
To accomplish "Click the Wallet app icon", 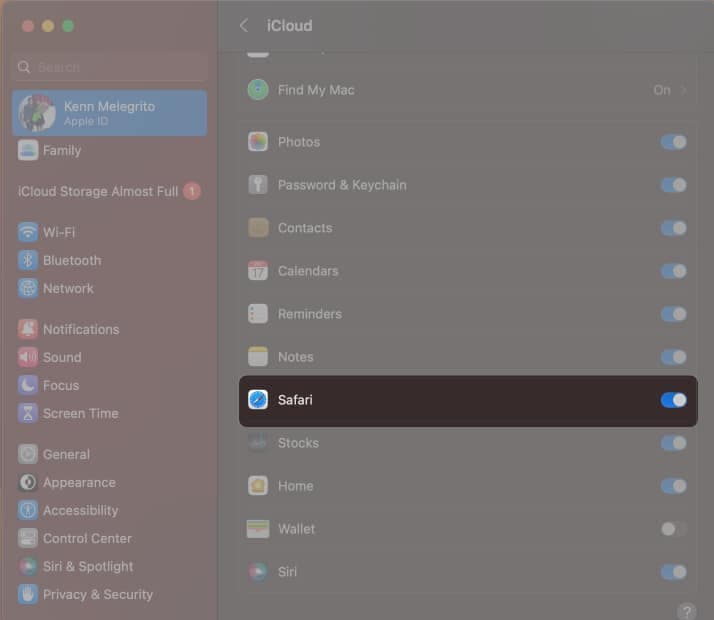I will point(258,529).
